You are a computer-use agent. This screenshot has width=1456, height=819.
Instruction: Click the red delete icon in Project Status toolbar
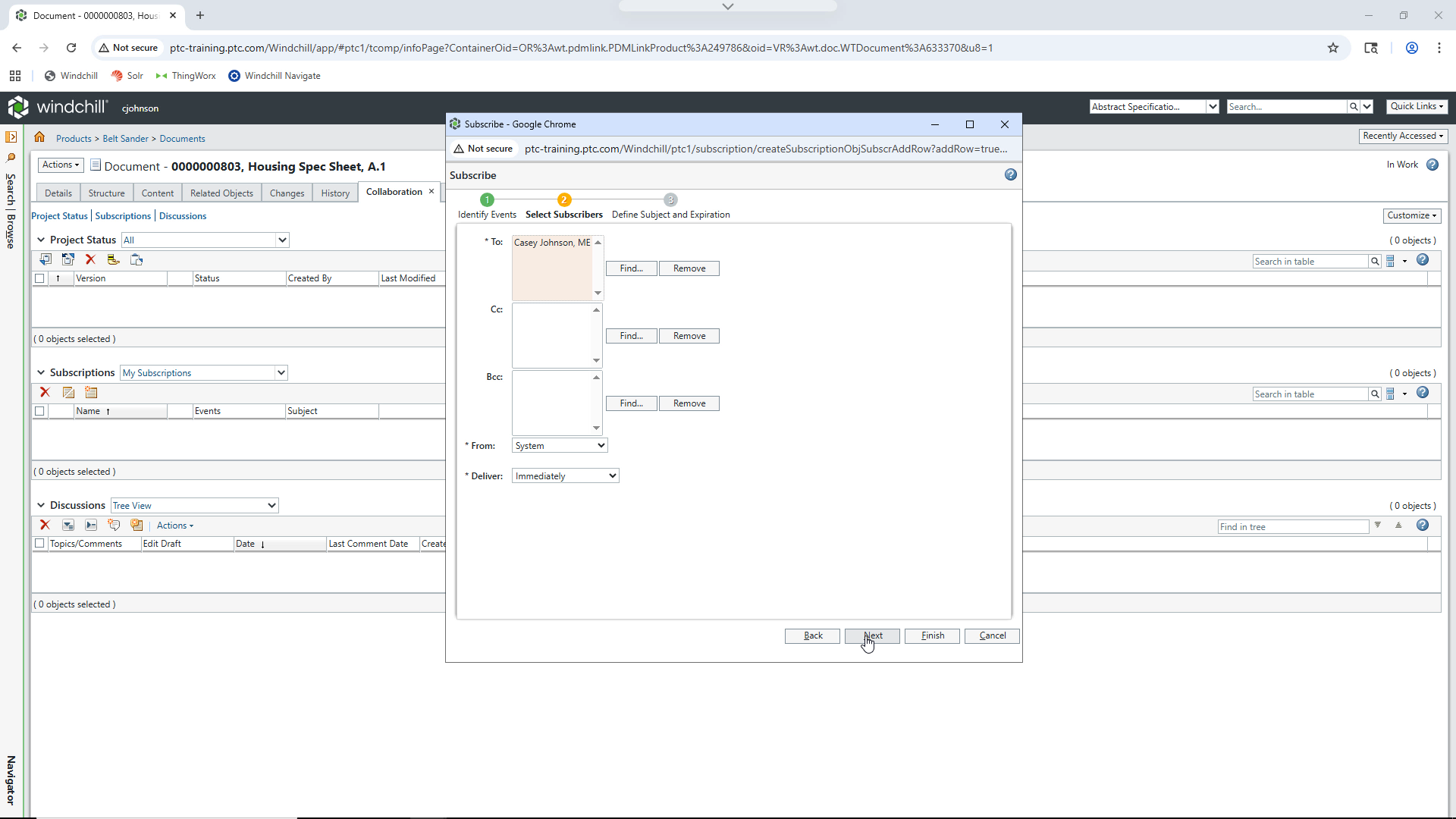pos(90,259)
